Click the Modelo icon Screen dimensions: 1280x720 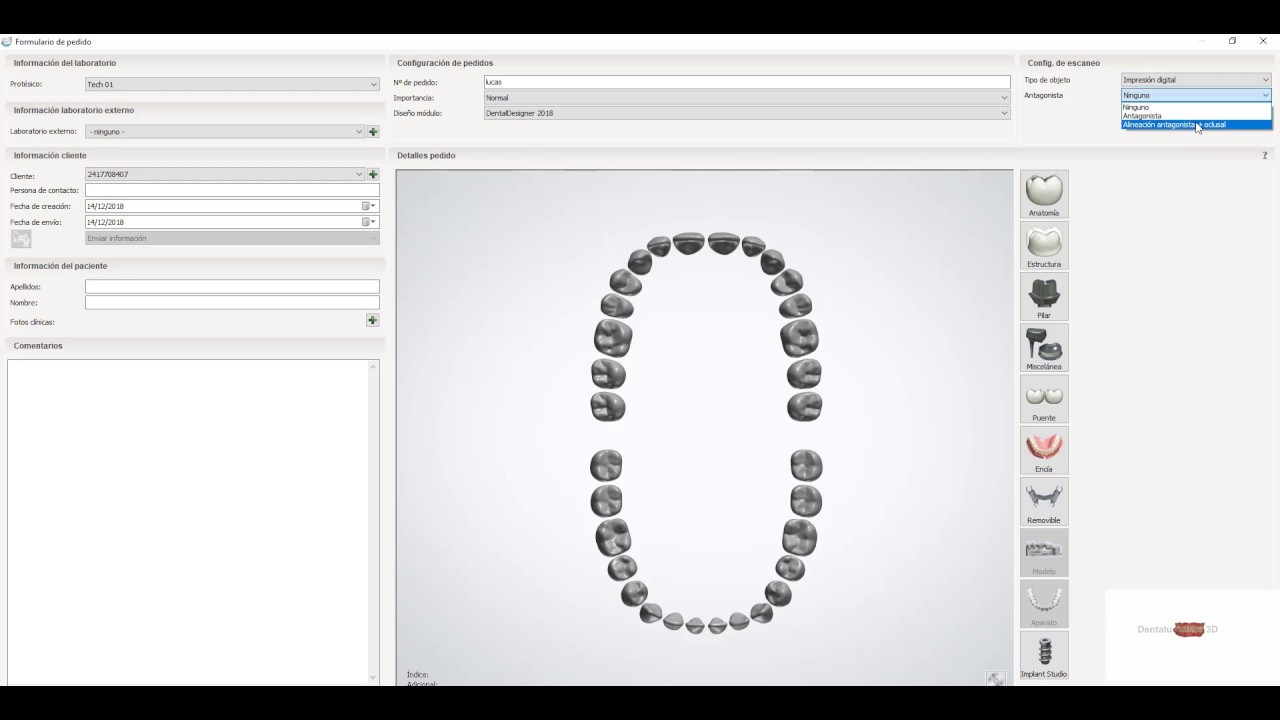[1044, 552]
